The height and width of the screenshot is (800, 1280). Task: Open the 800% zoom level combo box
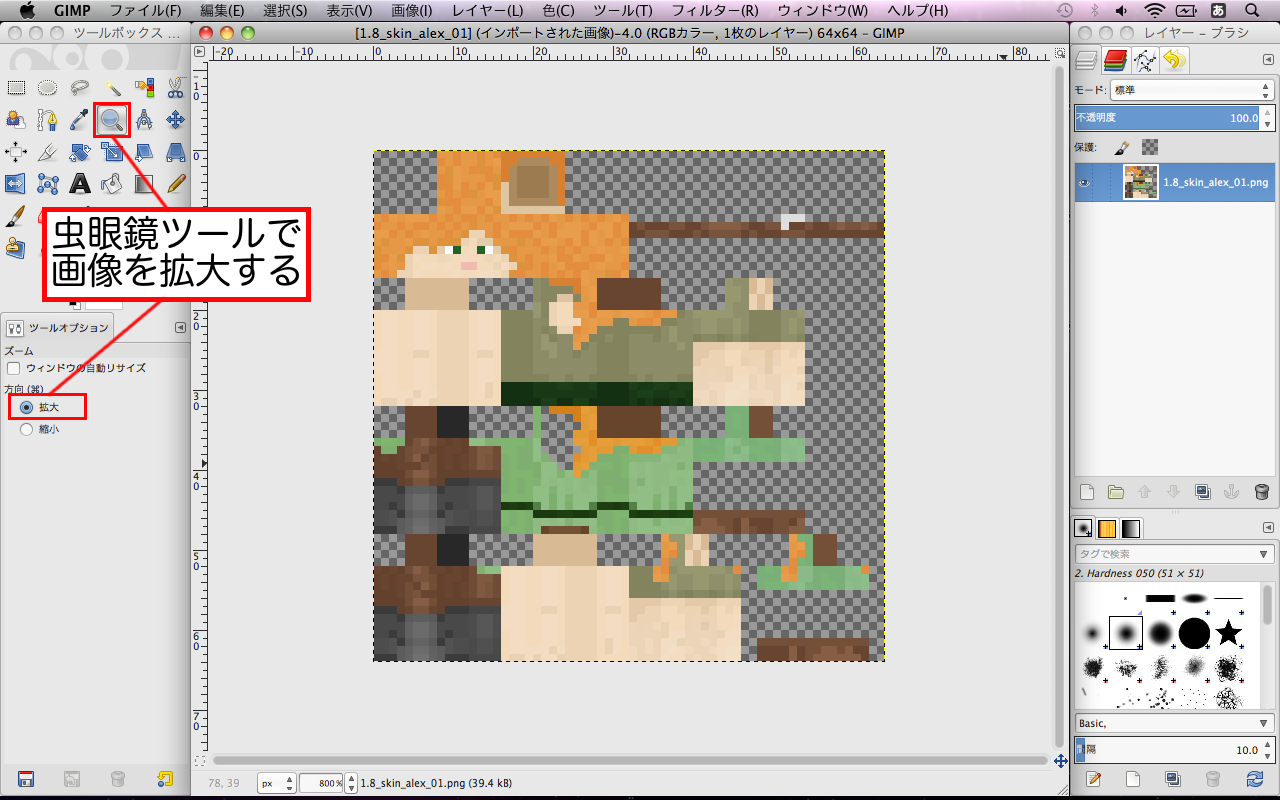tap(327, 783)
